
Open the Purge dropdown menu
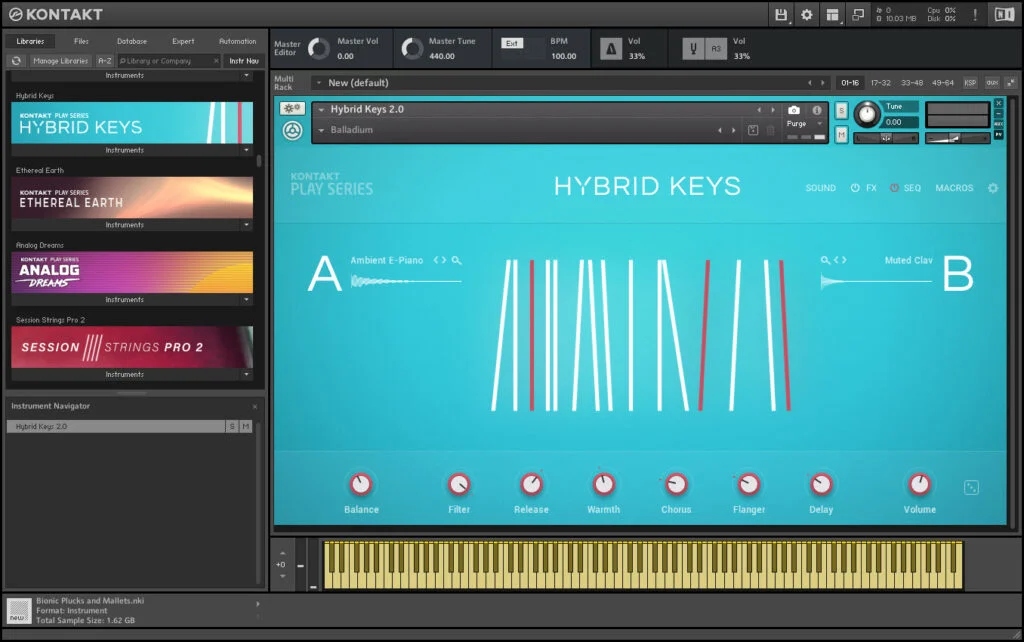tap(805, 123)
